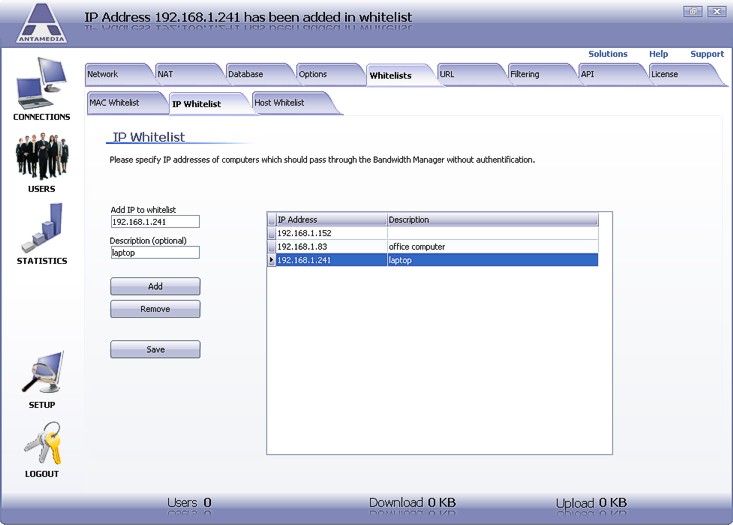Click the Download 0 KB status text
This screenshot has width=733, height=525.
click(x=412, y=503)
